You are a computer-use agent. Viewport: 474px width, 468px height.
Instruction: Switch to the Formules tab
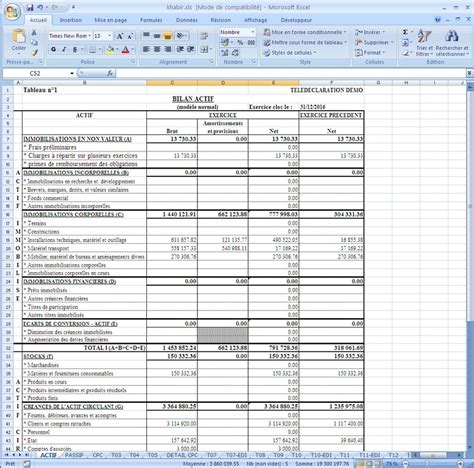tap(151, 20)
